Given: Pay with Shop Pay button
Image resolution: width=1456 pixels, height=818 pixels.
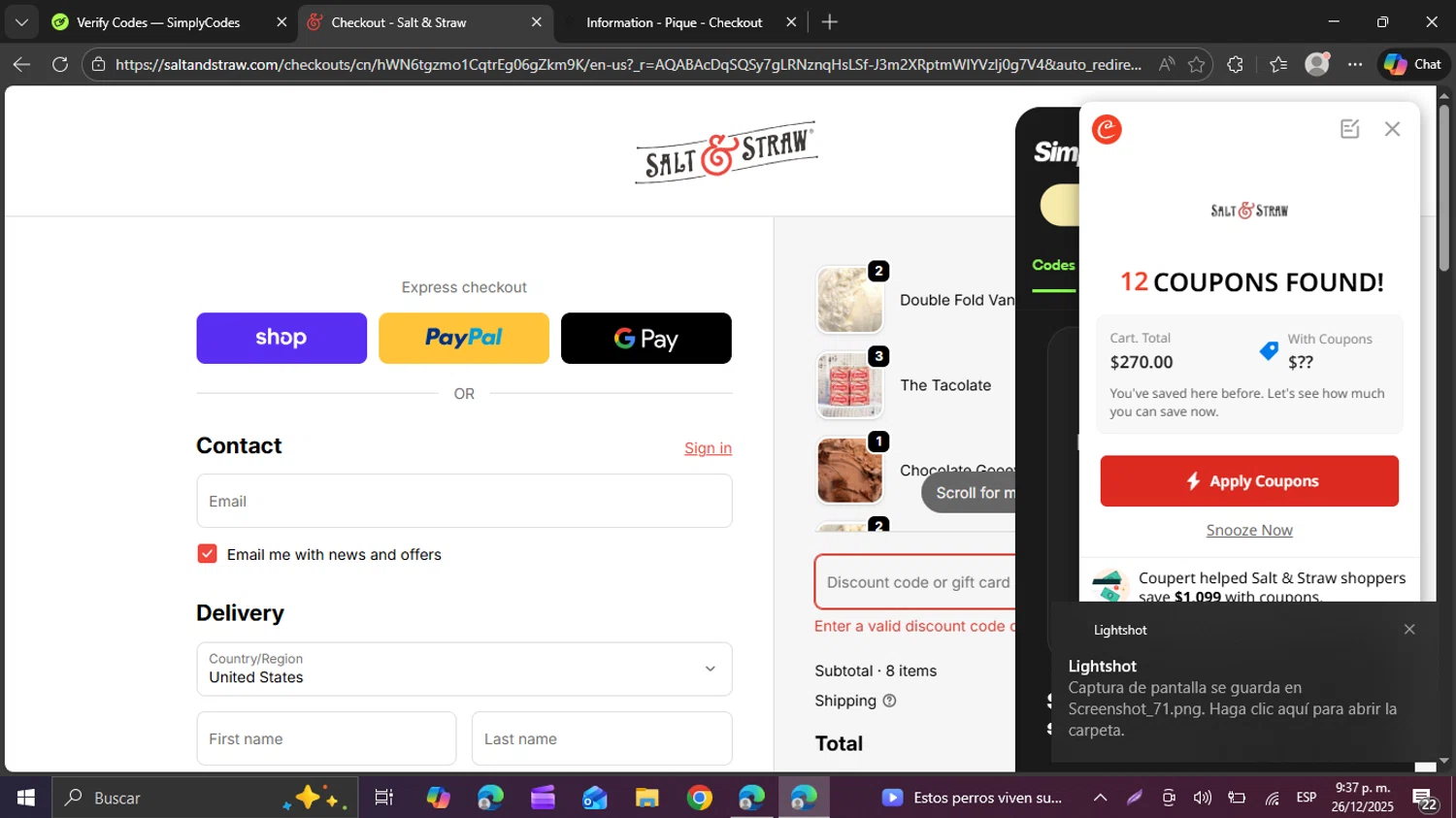Looking at the screenshot, I should (x=281, y=338).
